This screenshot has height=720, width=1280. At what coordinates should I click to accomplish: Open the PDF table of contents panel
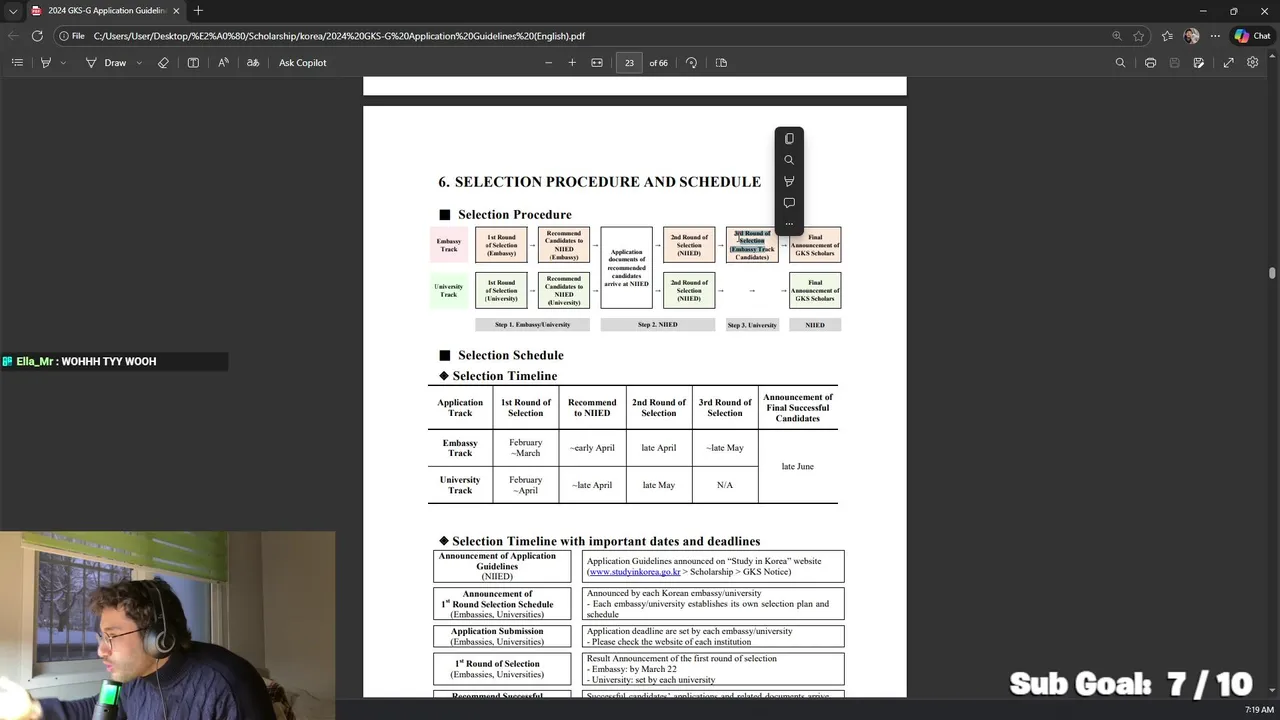[x=17, y=62]
